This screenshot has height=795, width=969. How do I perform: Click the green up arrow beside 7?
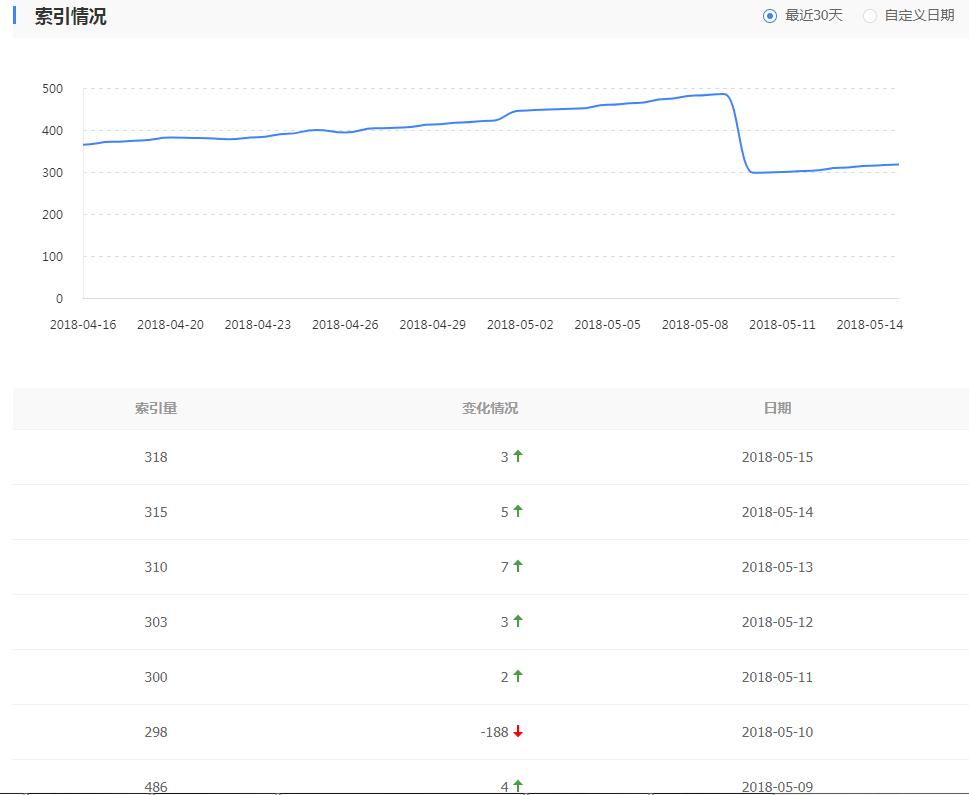tap(517, 567)
